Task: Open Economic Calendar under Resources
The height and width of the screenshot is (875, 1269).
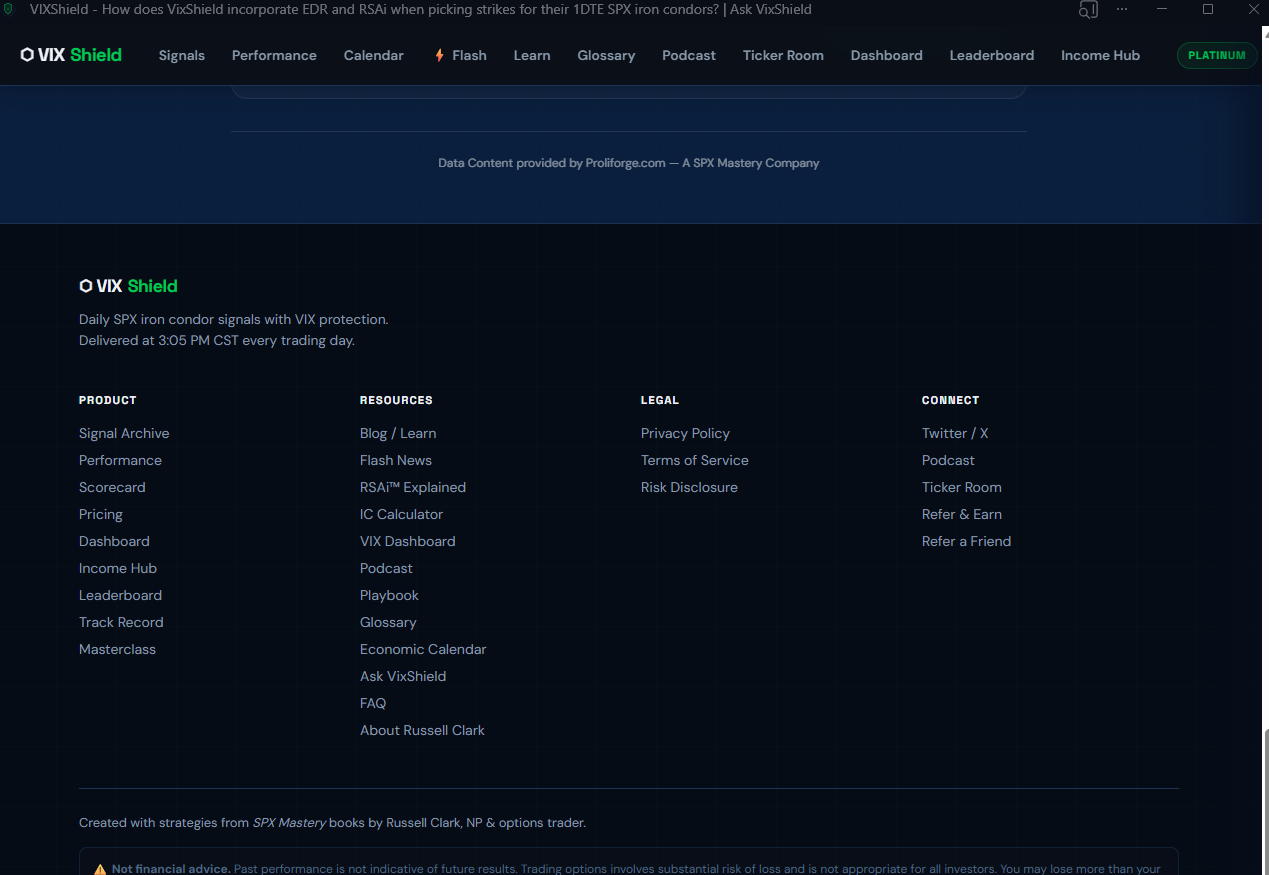Action: click(423, 649)
